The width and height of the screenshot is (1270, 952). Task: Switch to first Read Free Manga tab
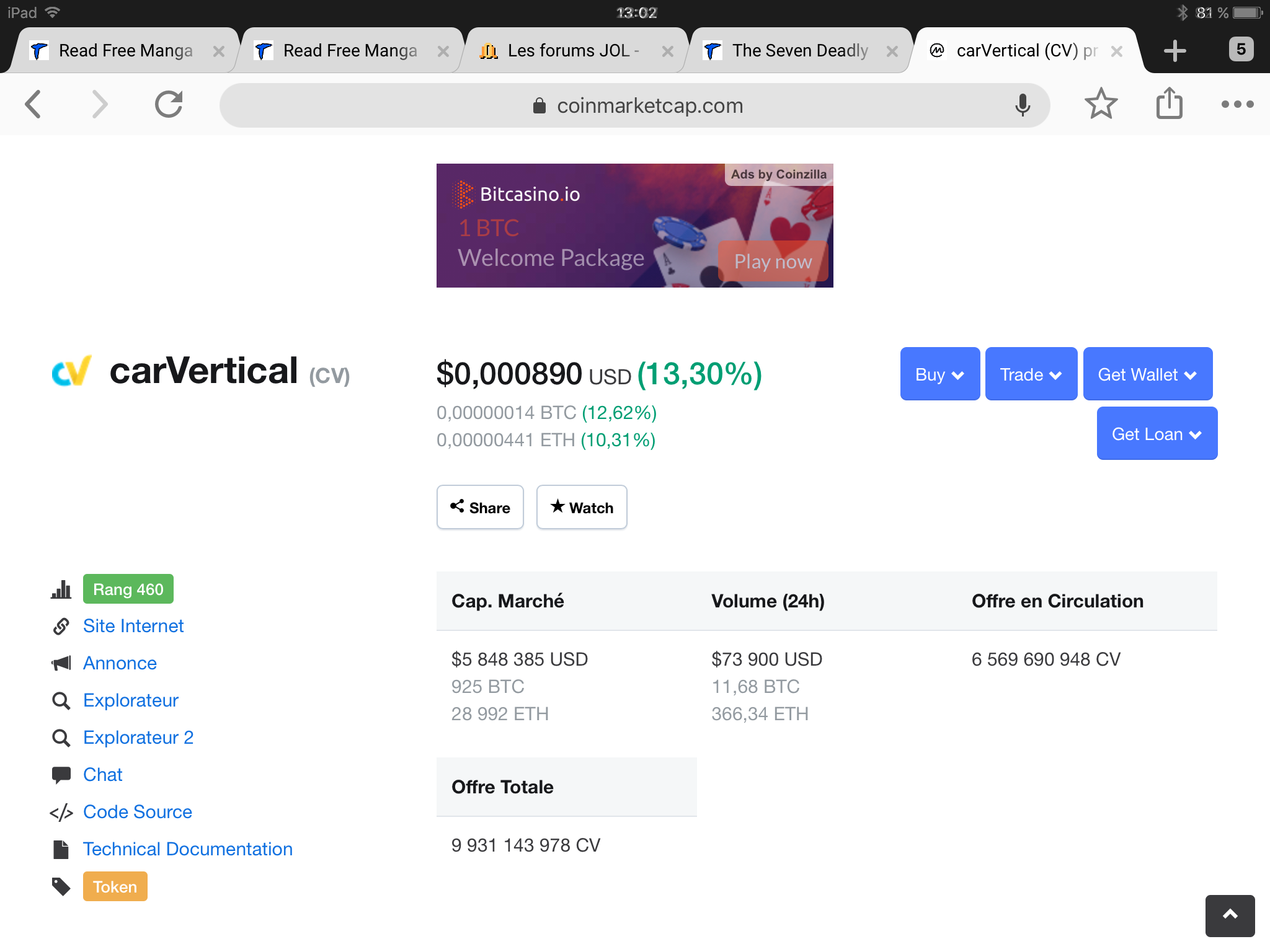click(x=125, y=51)
